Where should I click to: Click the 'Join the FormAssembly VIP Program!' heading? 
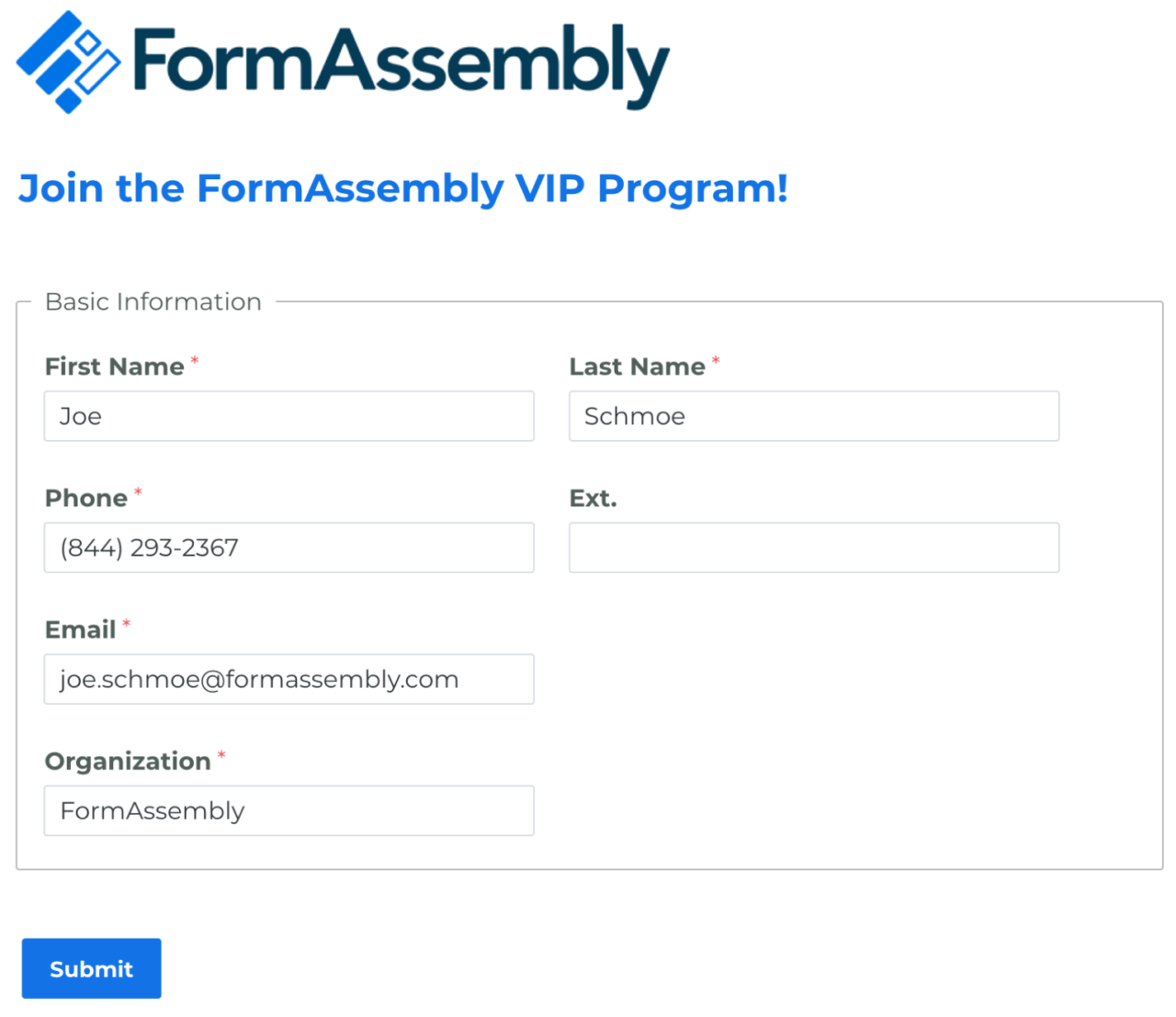click(402, 188)
